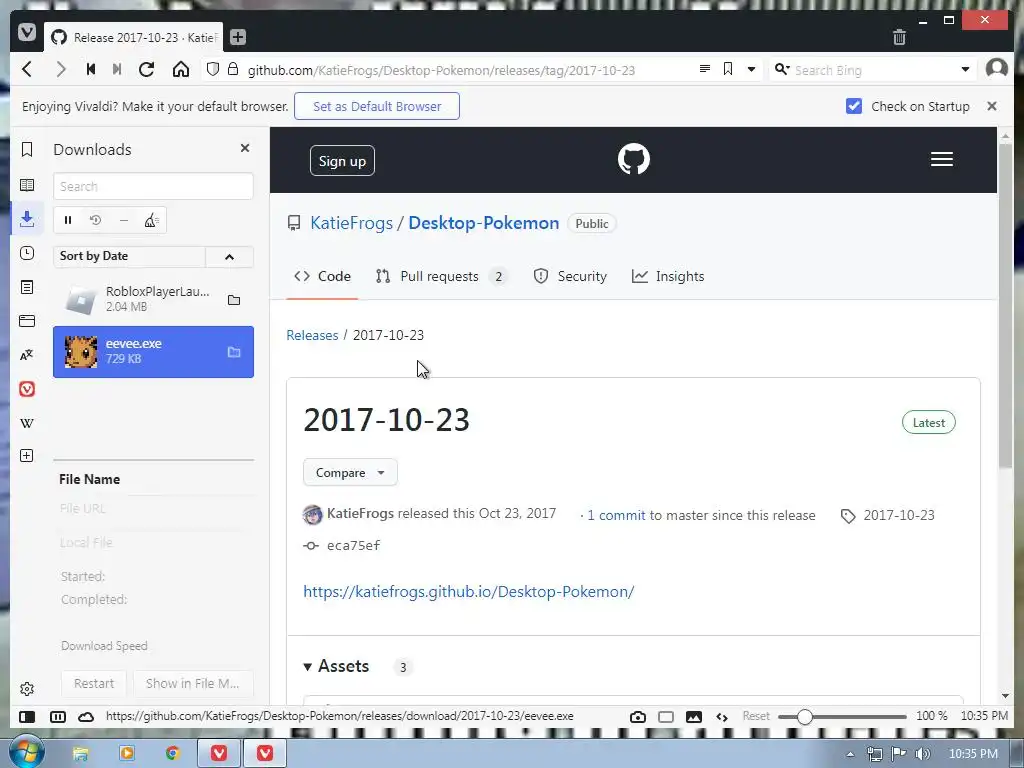Image resolution: width=1024 pixels, height=768 pixels.
Task: Retry the selected download
Action: 95,220
